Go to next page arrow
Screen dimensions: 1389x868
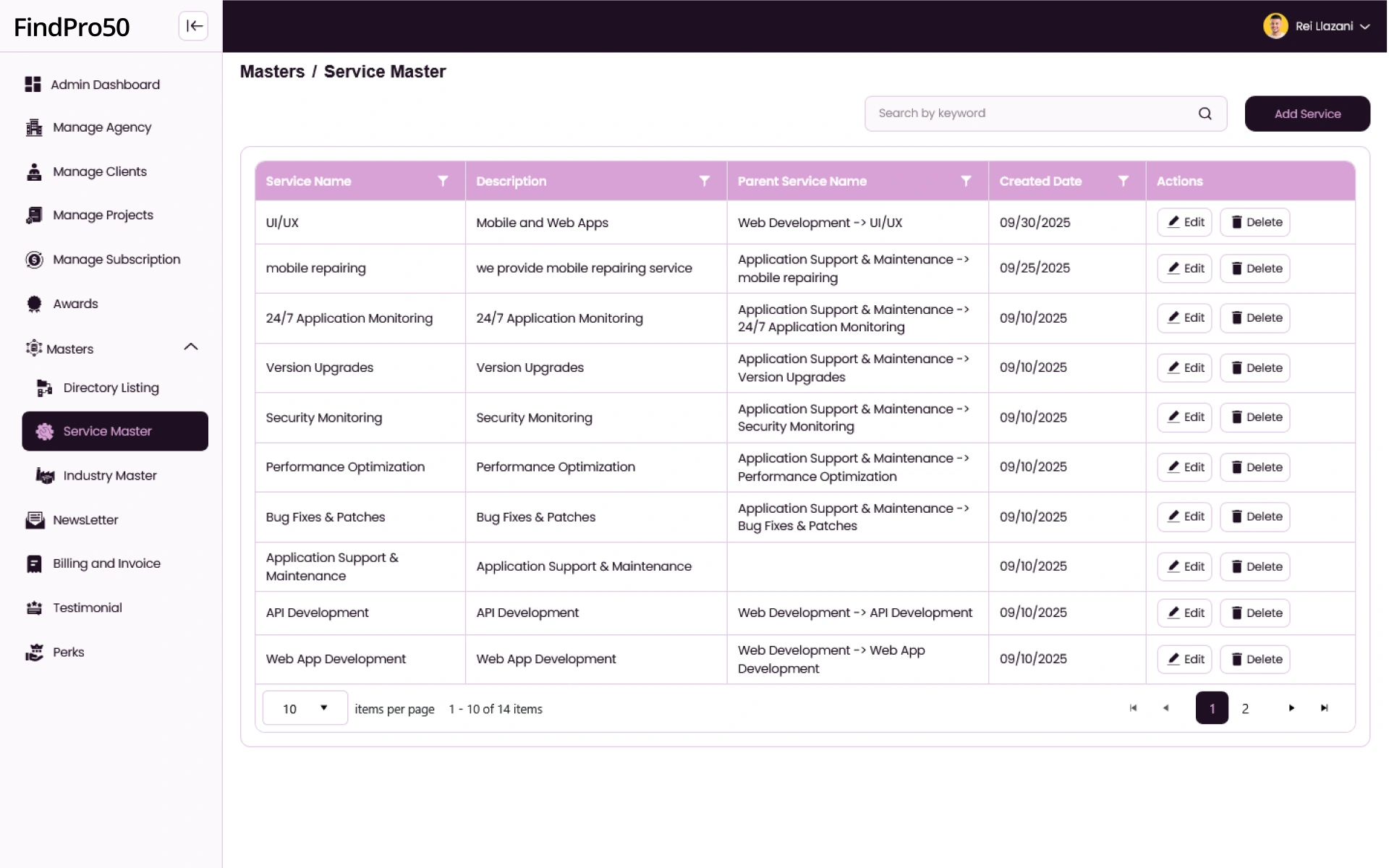1291,708
